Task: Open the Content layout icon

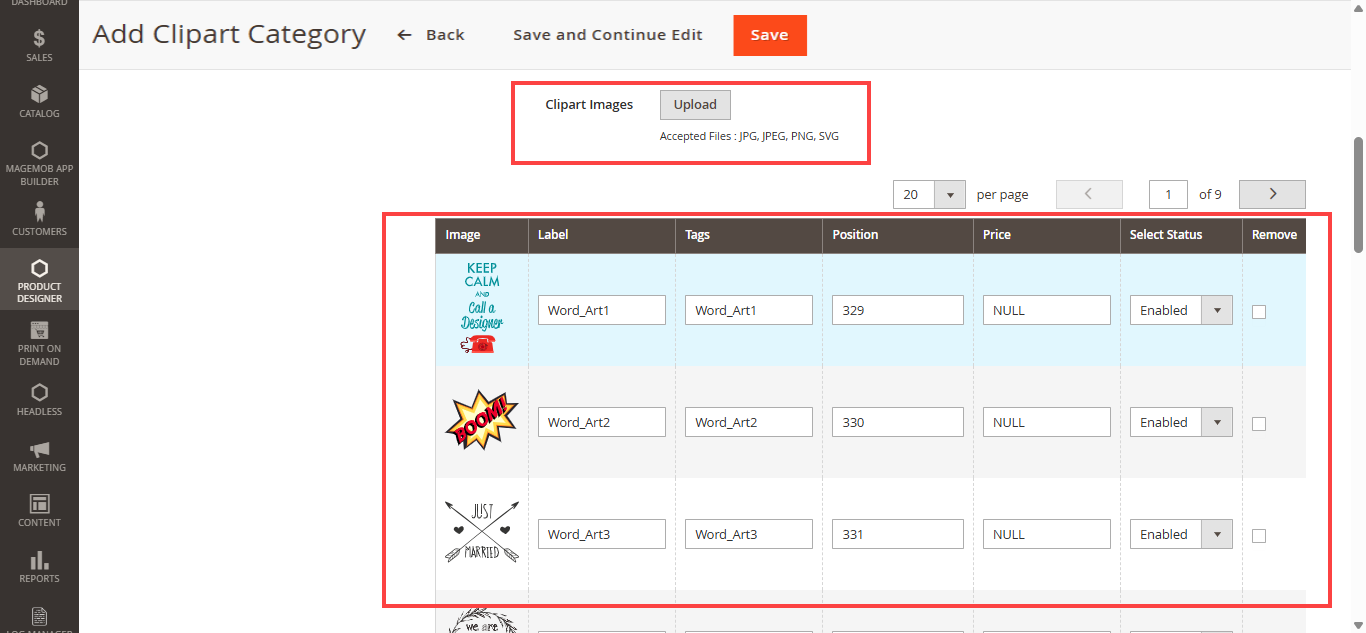Action: 39,504
